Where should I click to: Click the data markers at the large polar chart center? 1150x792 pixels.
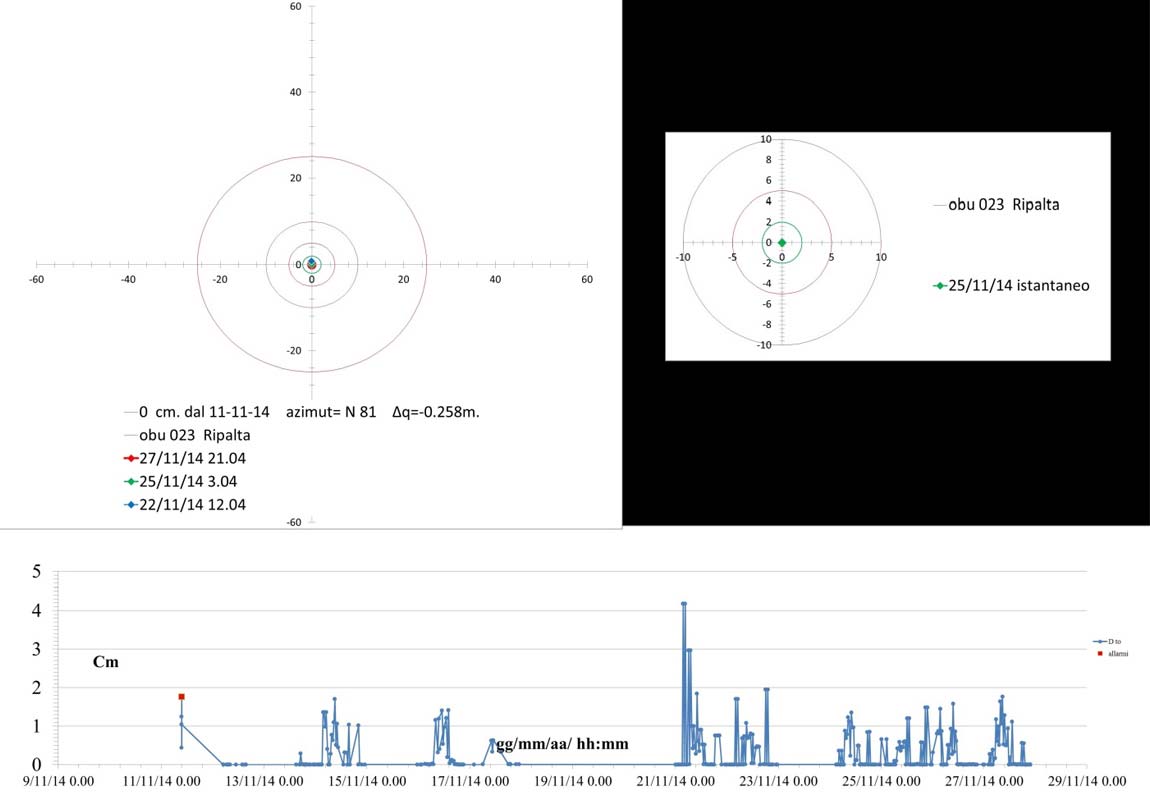(x=311, y=264)
